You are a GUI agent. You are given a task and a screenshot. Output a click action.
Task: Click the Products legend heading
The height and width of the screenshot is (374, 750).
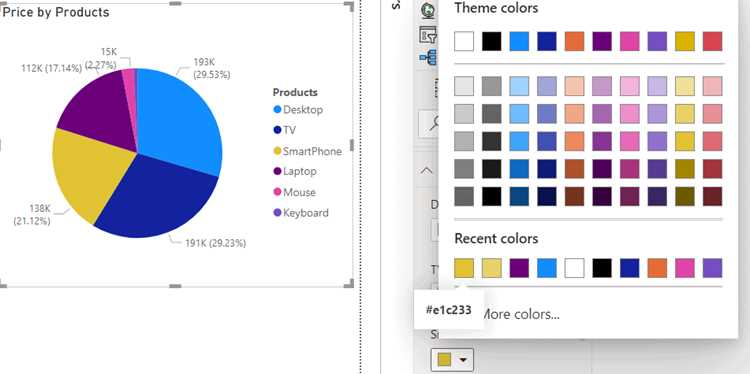pos(295,92)
